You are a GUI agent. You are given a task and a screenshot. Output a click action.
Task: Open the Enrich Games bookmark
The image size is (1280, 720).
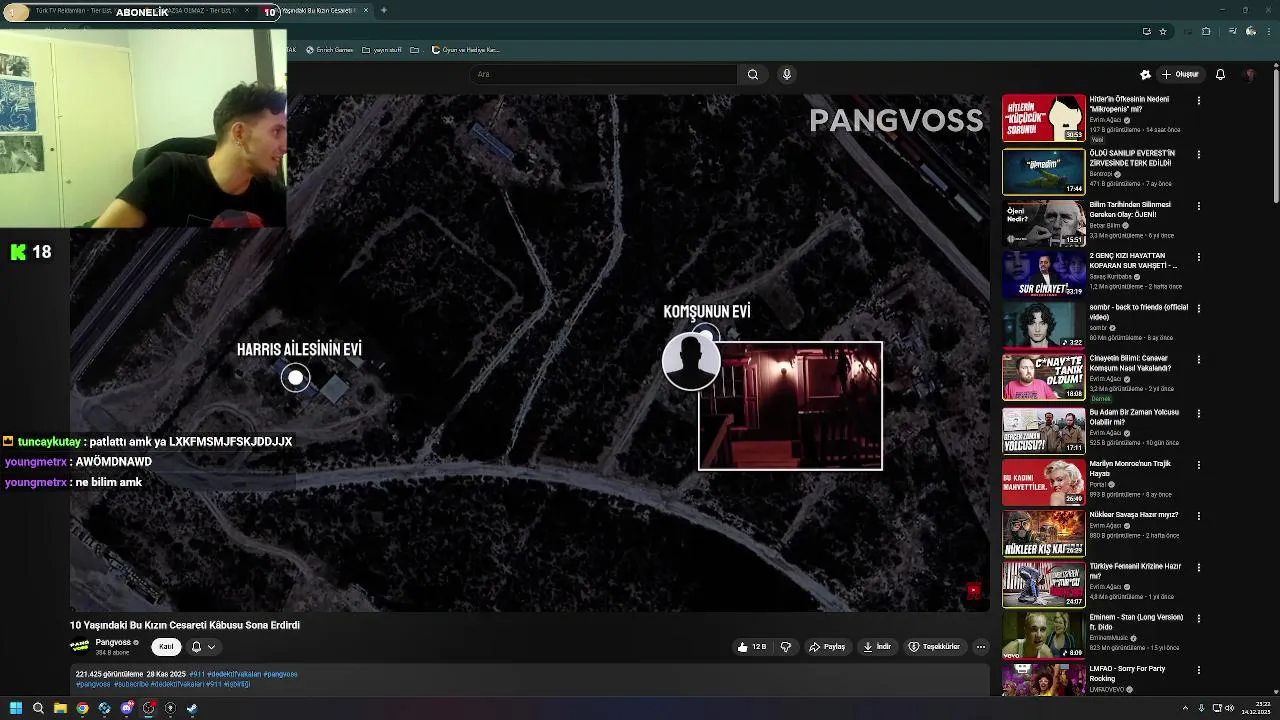pyautogui.click(x=330, y=50)
